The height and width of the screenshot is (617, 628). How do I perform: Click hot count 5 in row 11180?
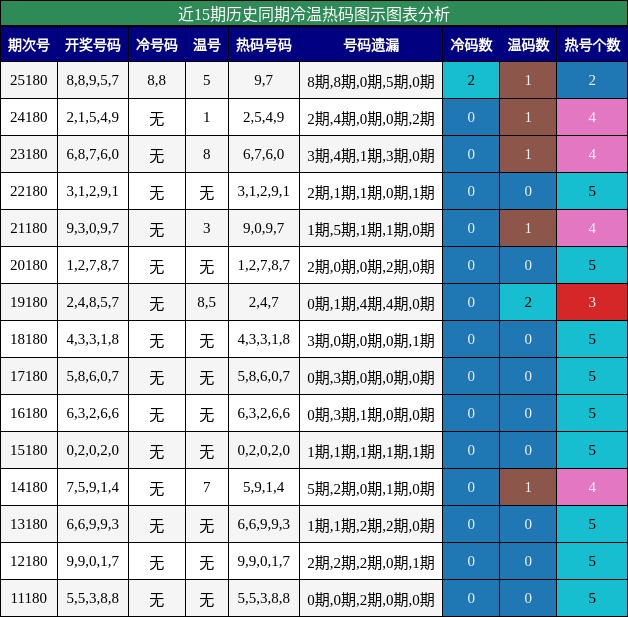click(592, 598)
